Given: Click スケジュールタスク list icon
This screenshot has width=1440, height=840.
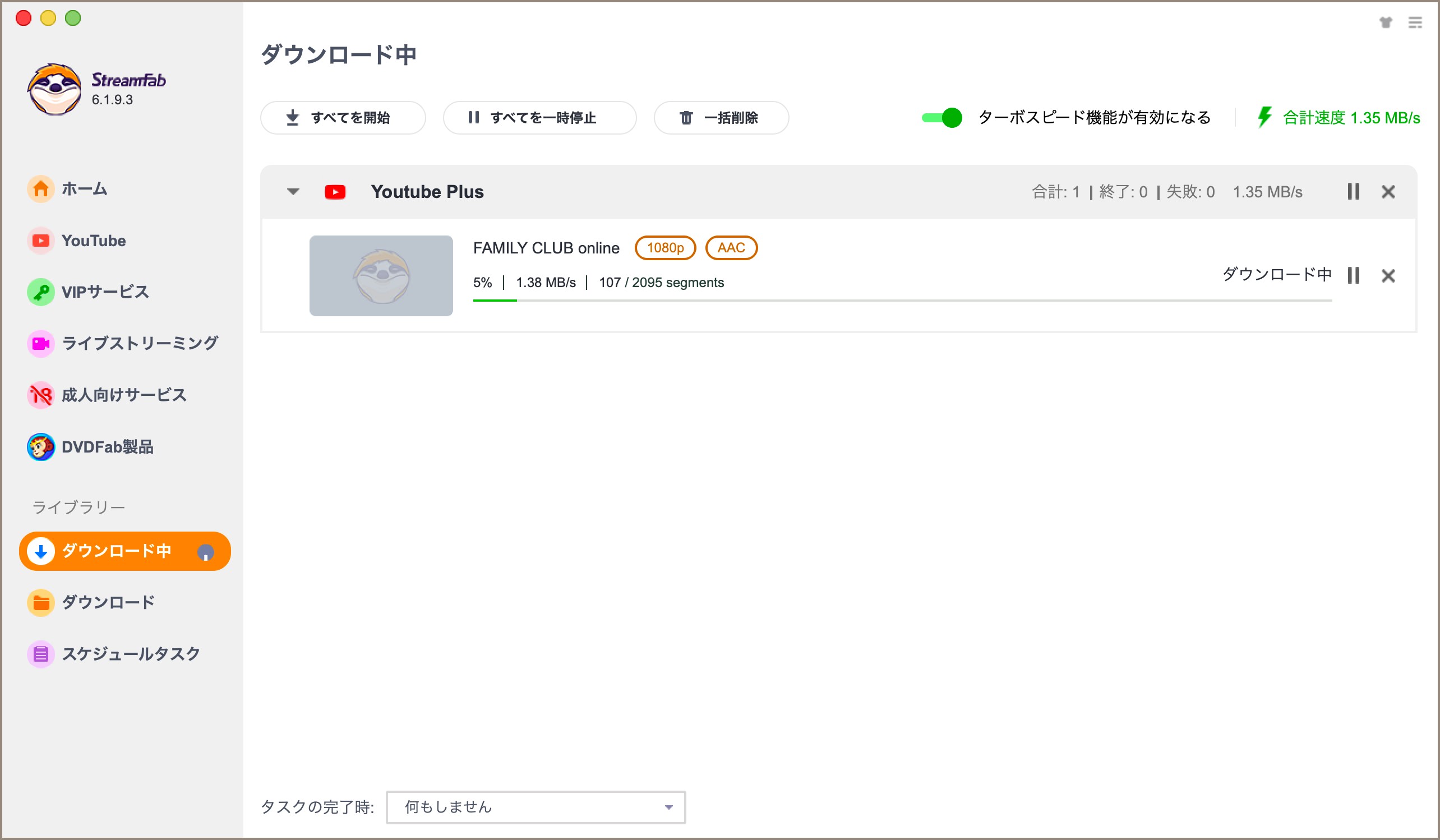Looking at the screenshot, I should pyautogui.click(x=40, y=654).
